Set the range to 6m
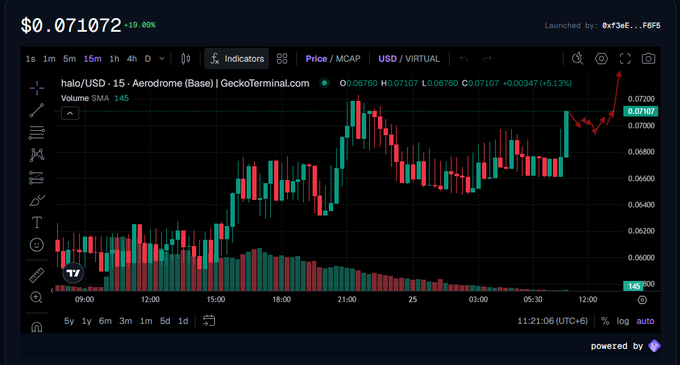The image size is (680, 365). coord(105,321)
